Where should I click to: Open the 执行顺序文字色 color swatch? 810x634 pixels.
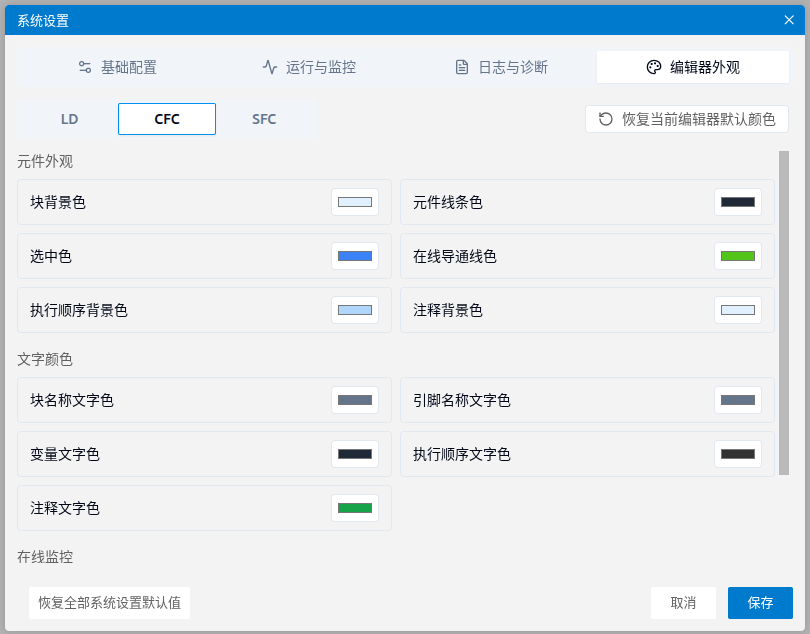(x=738, y=454)
